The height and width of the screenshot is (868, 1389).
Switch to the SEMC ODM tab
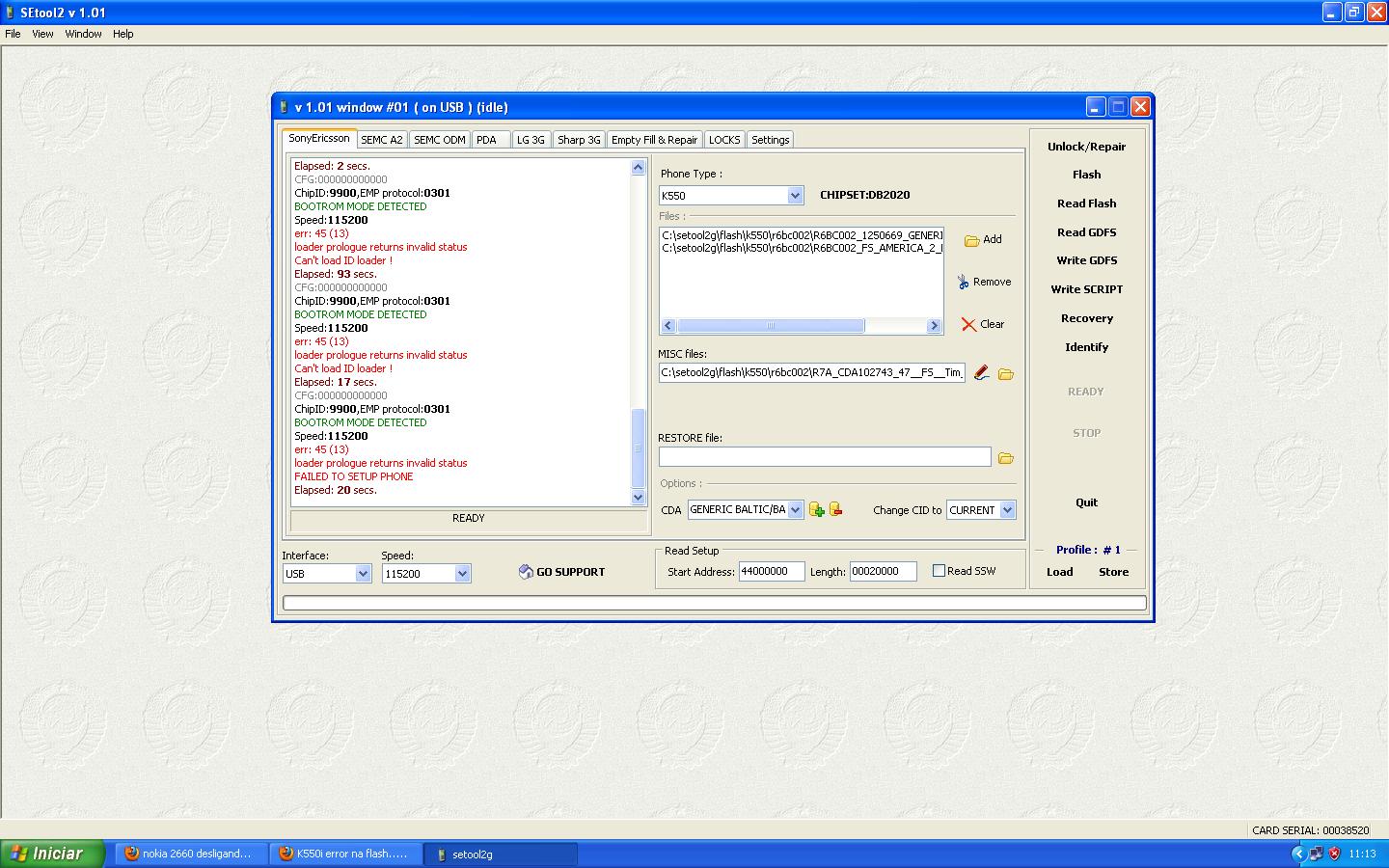point(440,140)
